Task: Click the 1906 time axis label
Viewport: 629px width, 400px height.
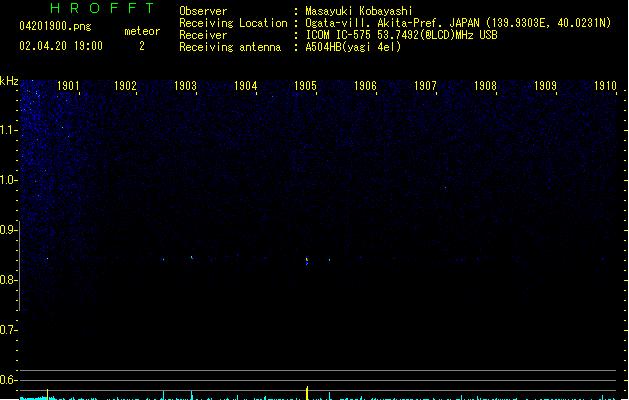Action: (x=365, y=86)
